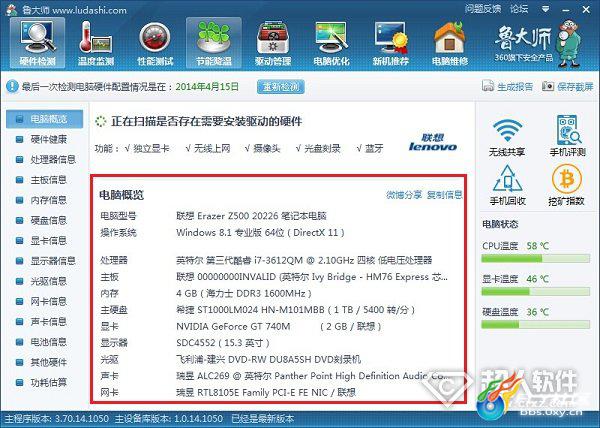Open the 电脑优化 PC optimization tool
The image size is (600, 428).
coord(331,43)
